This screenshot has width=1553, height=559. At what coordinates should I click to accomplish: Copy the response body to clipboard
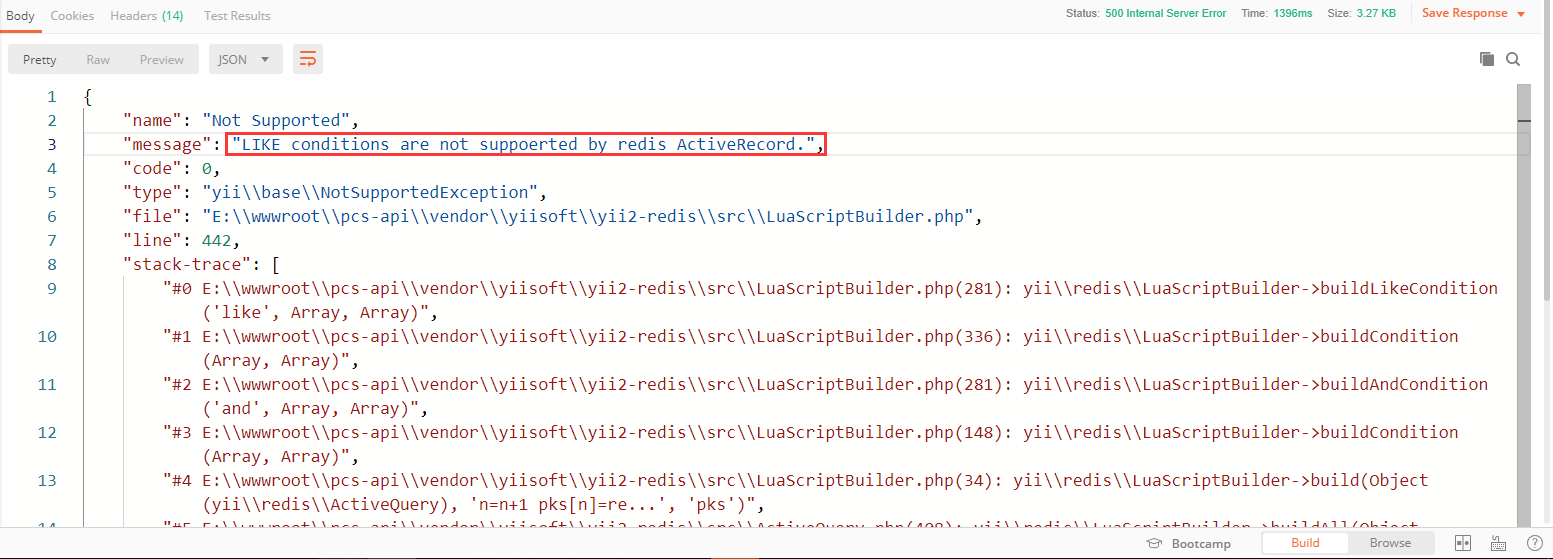click(x=1487, y=59)
